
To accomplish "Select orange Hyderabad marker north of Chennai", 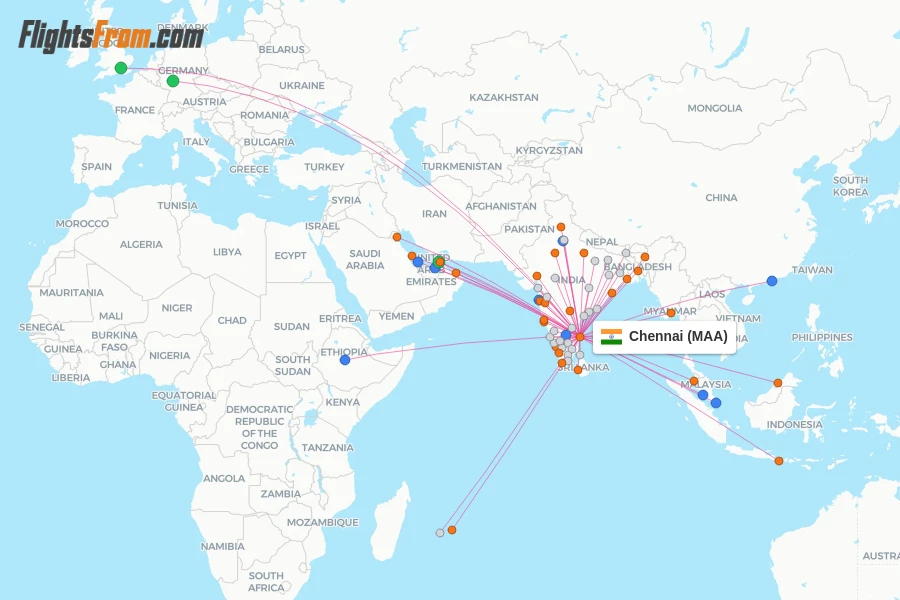I will [570, 311].
